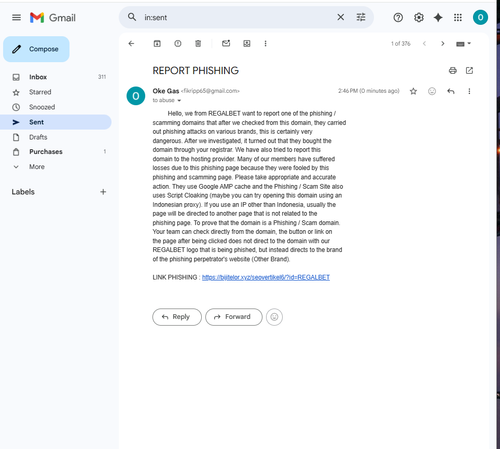Click the Labels heading
Screen dimensions: 500x449
coord(23,192)
